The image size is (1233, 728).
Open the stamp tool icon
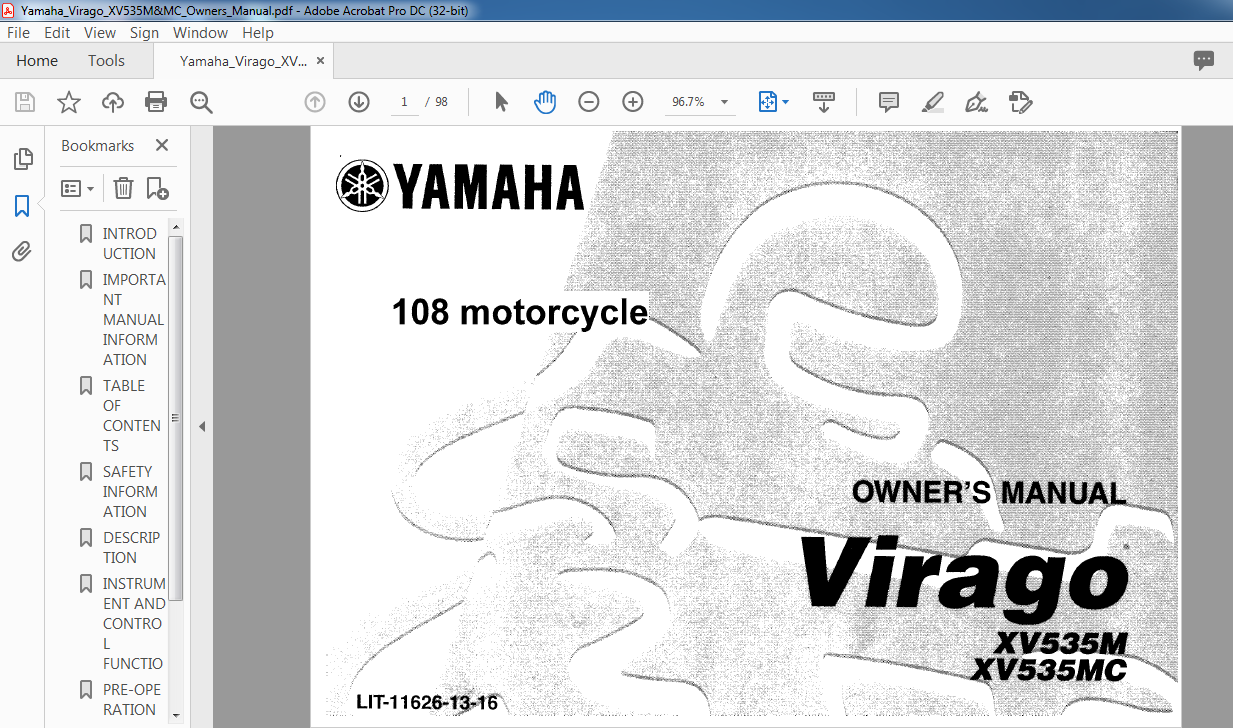tap(1020, 102)
